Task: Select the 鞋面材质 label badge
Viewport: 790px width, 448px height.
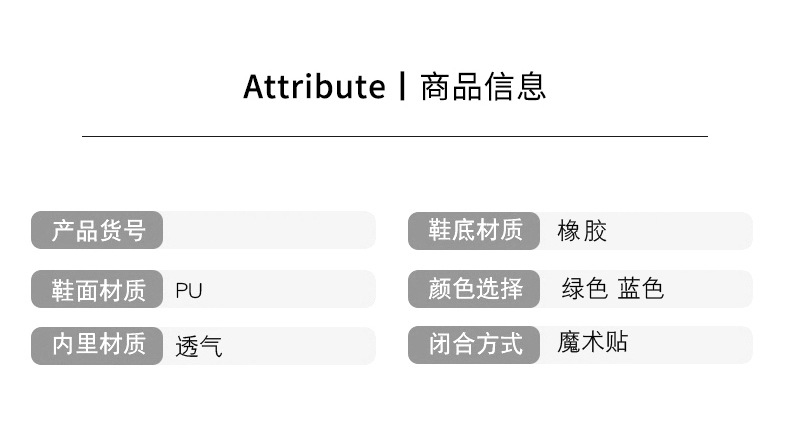Action: pos(97,290)
